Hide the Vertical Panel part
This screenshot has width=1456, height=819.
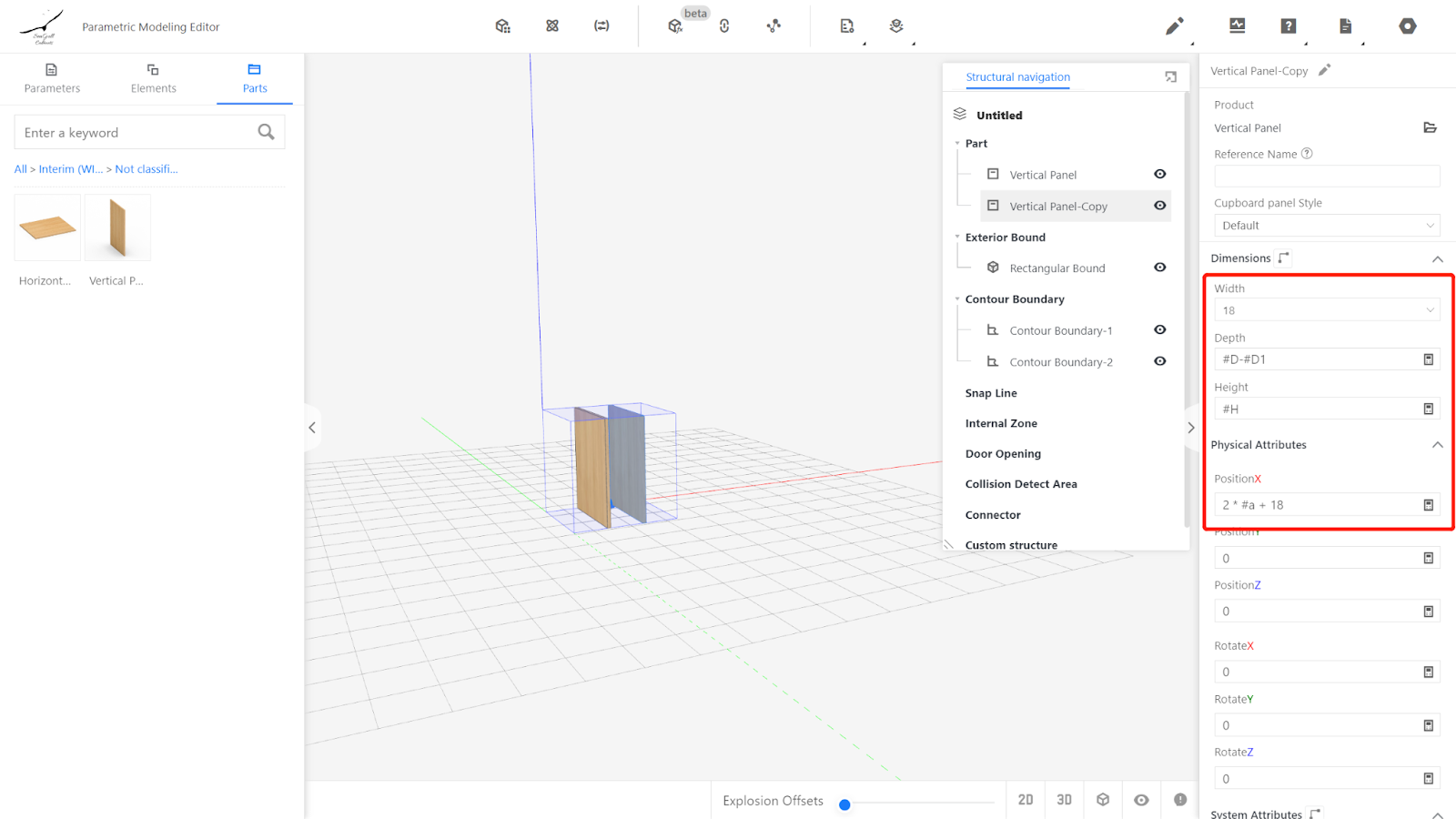pos(1159,174)
